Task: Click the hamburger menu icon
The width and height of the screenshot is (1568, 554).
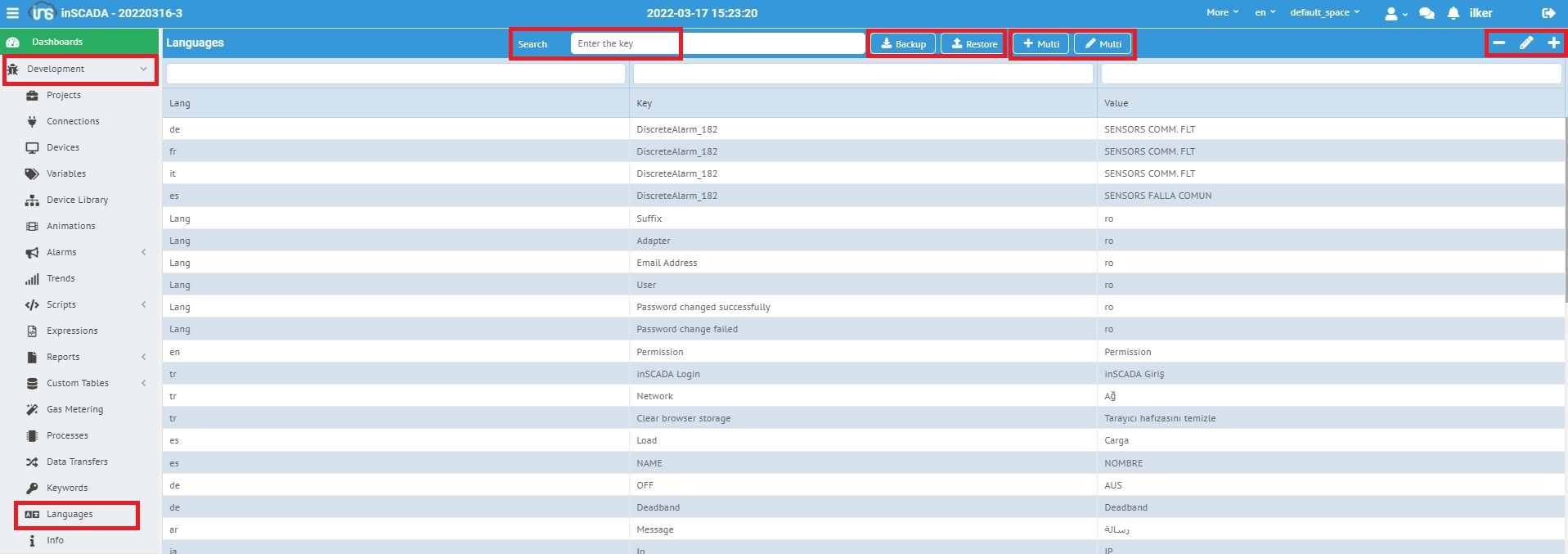Action: click(12, 13)
